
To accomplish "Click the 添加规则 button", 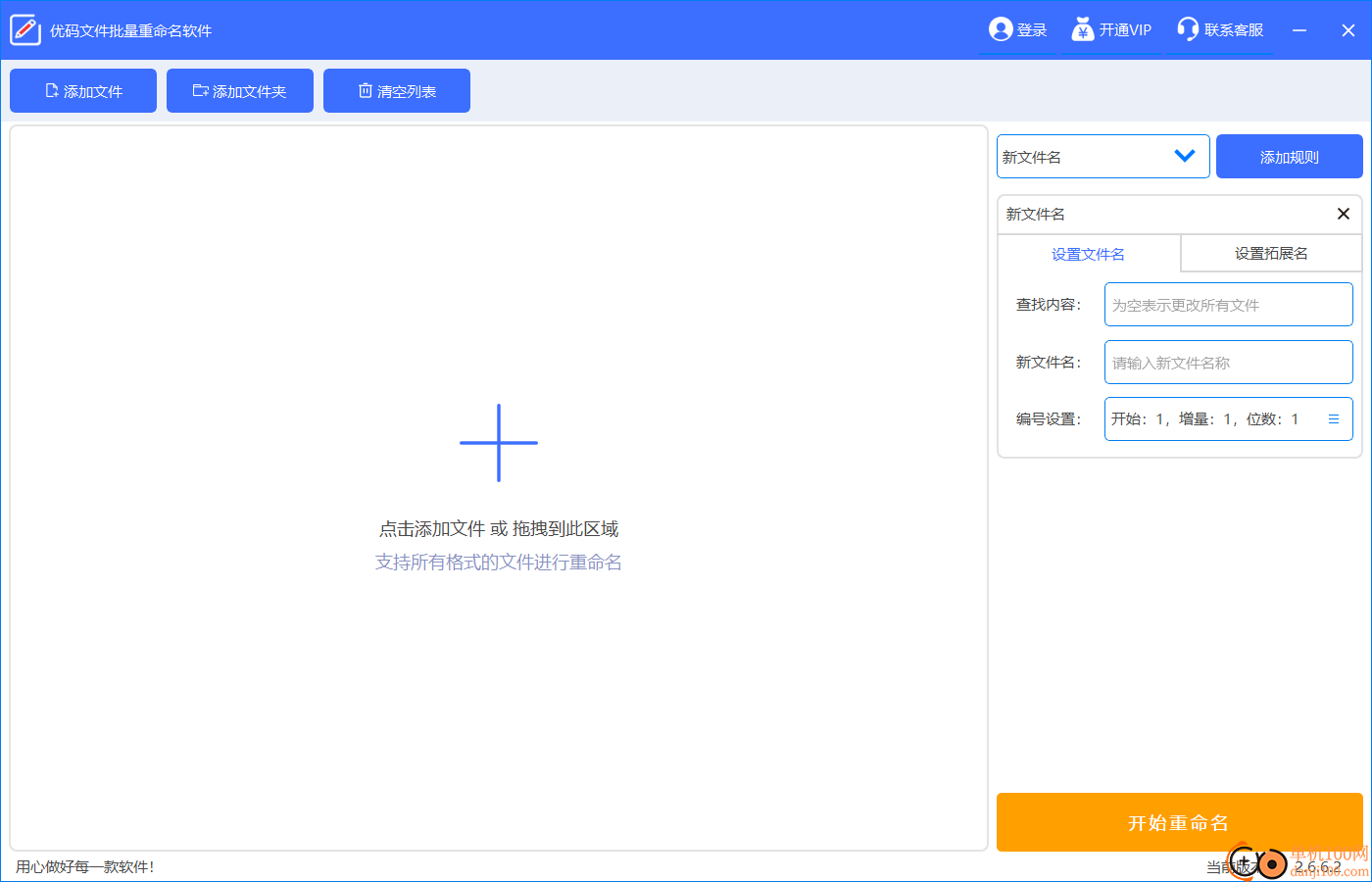I will (x=1290, y=157).
